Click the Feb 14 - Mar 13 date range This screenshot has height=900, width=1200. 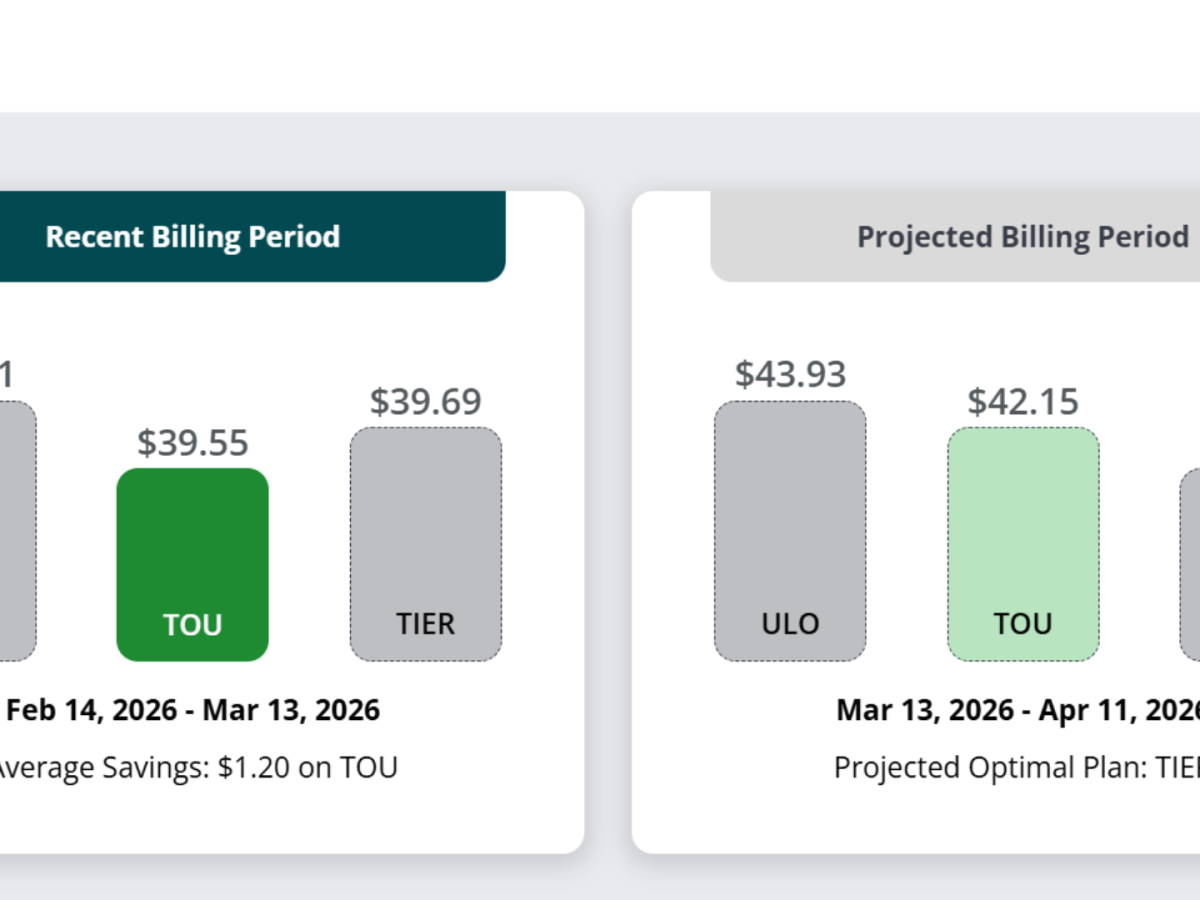point(190,710)
